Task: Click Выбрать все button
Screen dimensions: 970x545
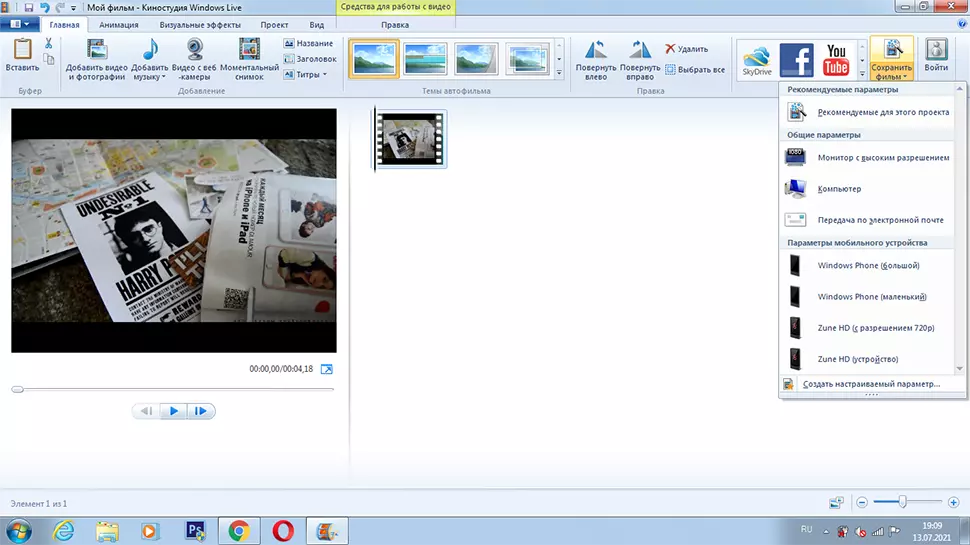Action: tap(694, 70)
